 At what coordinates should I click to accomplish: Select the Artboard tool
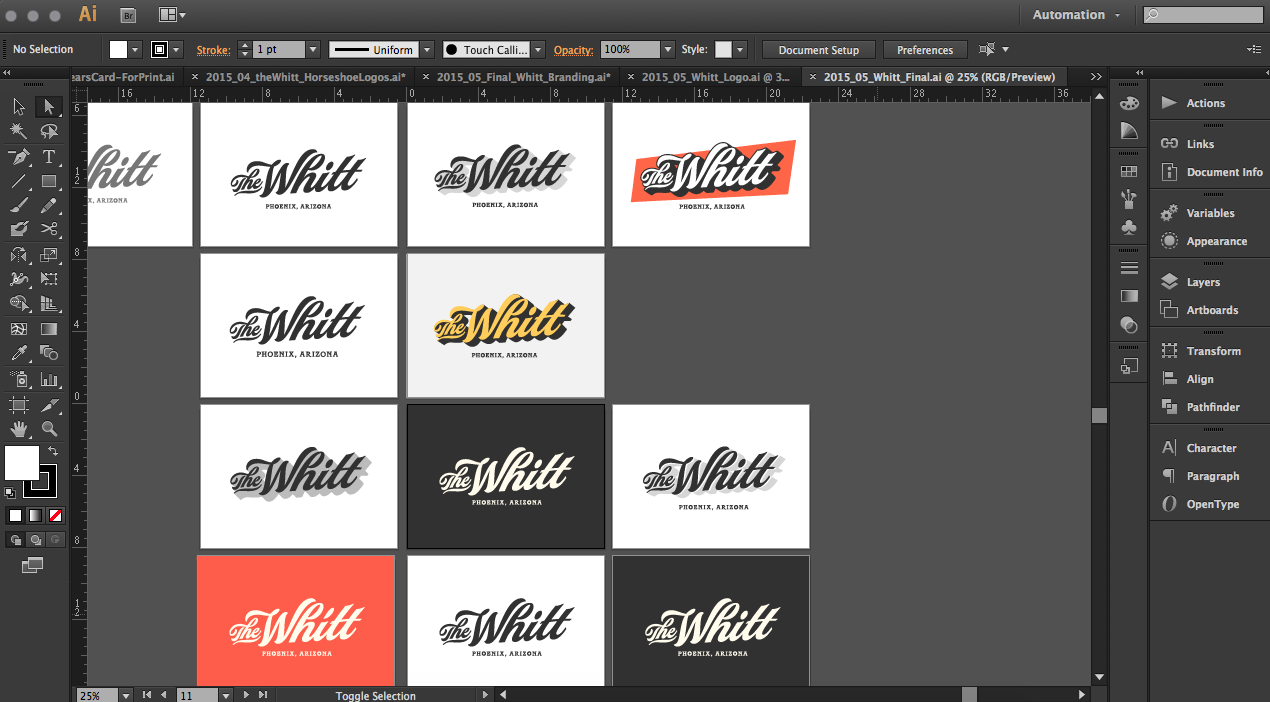coord(19,405)
